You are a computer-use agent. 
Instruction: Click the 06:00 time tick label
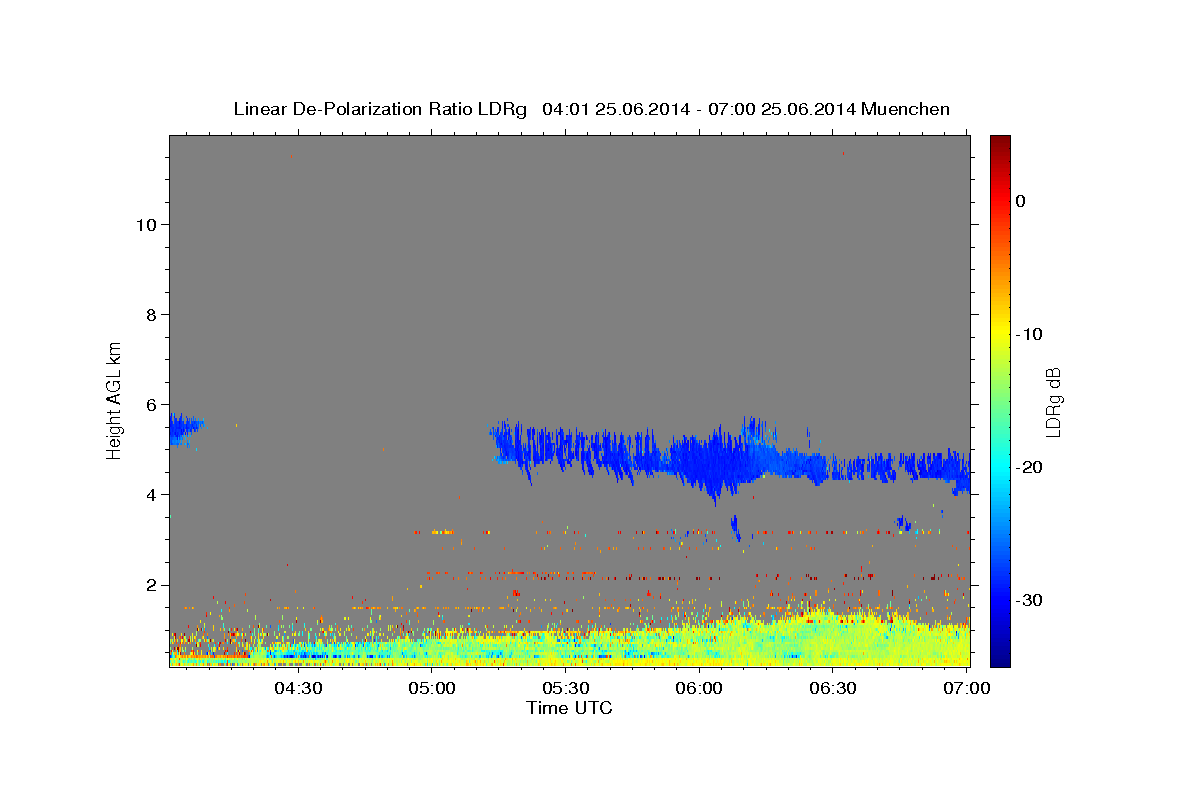tap(699, 688)
